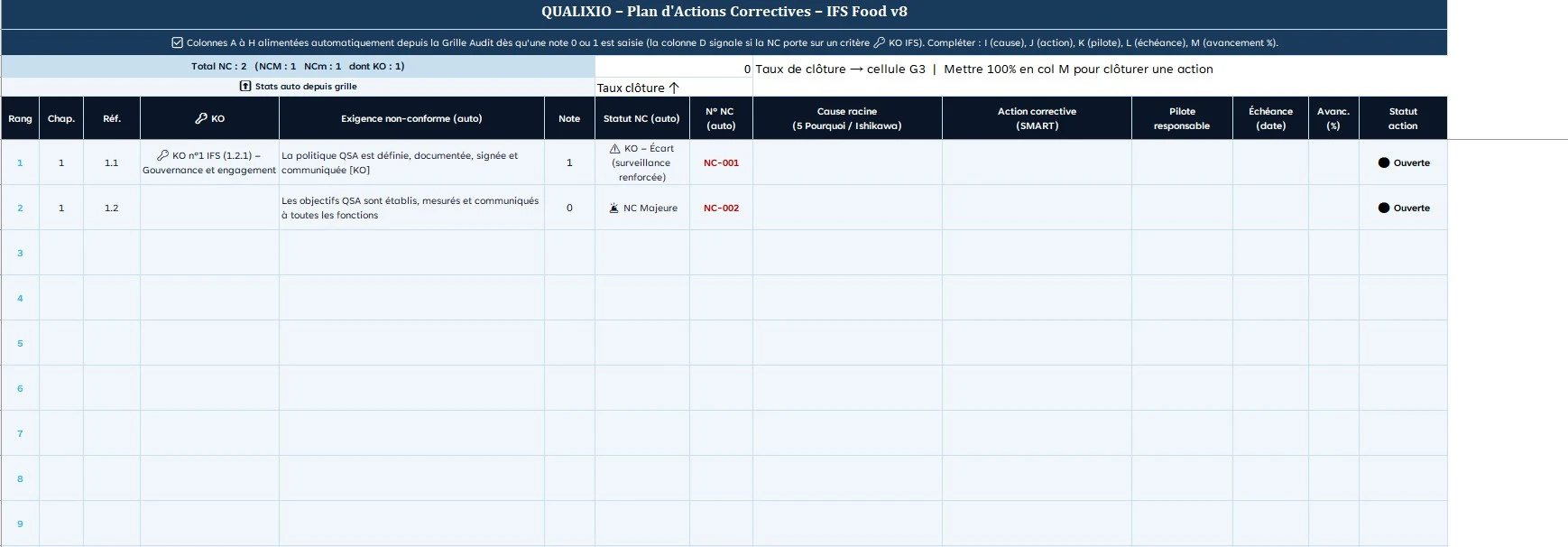Viewport: 1568px width, 547px height.
Task: Click Avanc. (%) cell for NC-002
Action: pyautogui.click(x=1333, y=208)
